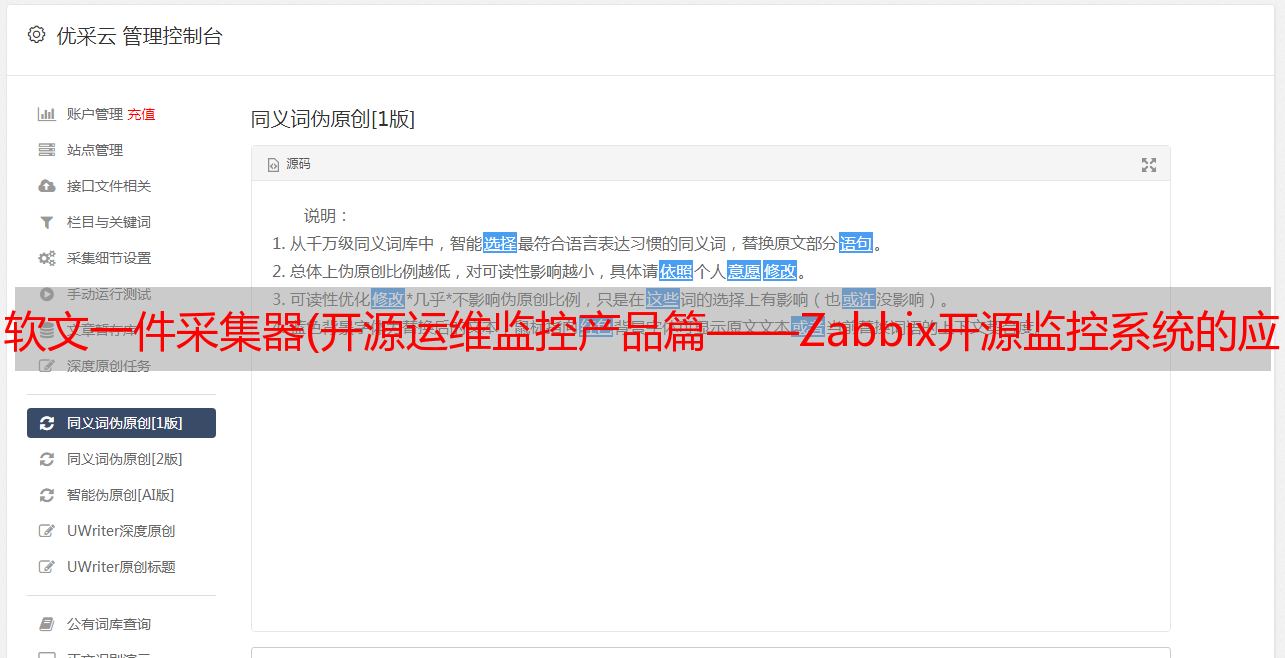Select the 站点管理 server icon
1285x658 pixels.
click(46, 150)
